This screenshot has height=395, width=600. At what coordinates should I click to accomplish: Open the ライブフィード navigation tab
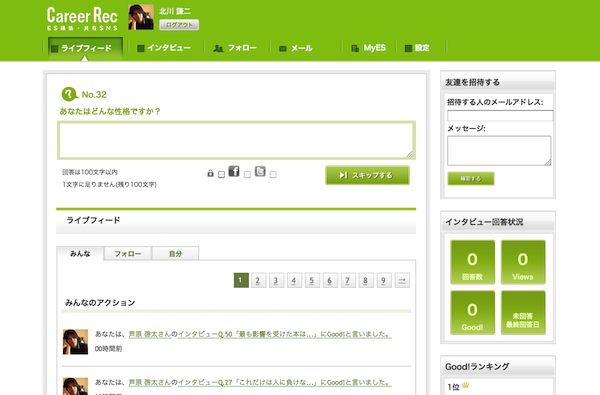[x=85, y=48]
